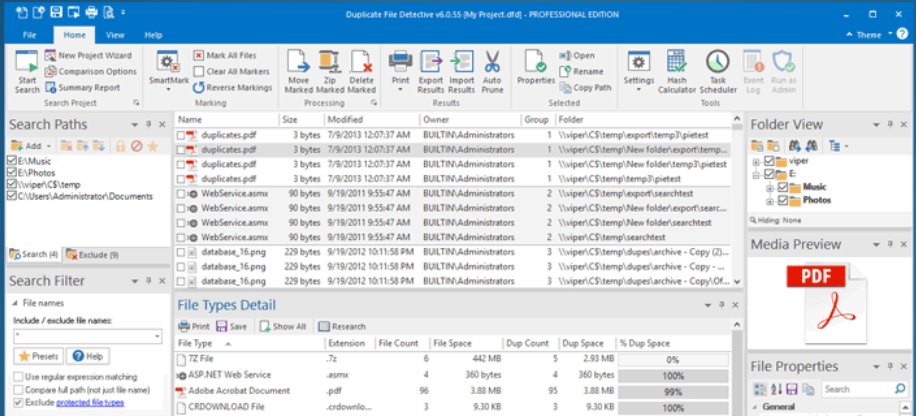Run the Auto Prune scissors tool

(x=492, y=72)
